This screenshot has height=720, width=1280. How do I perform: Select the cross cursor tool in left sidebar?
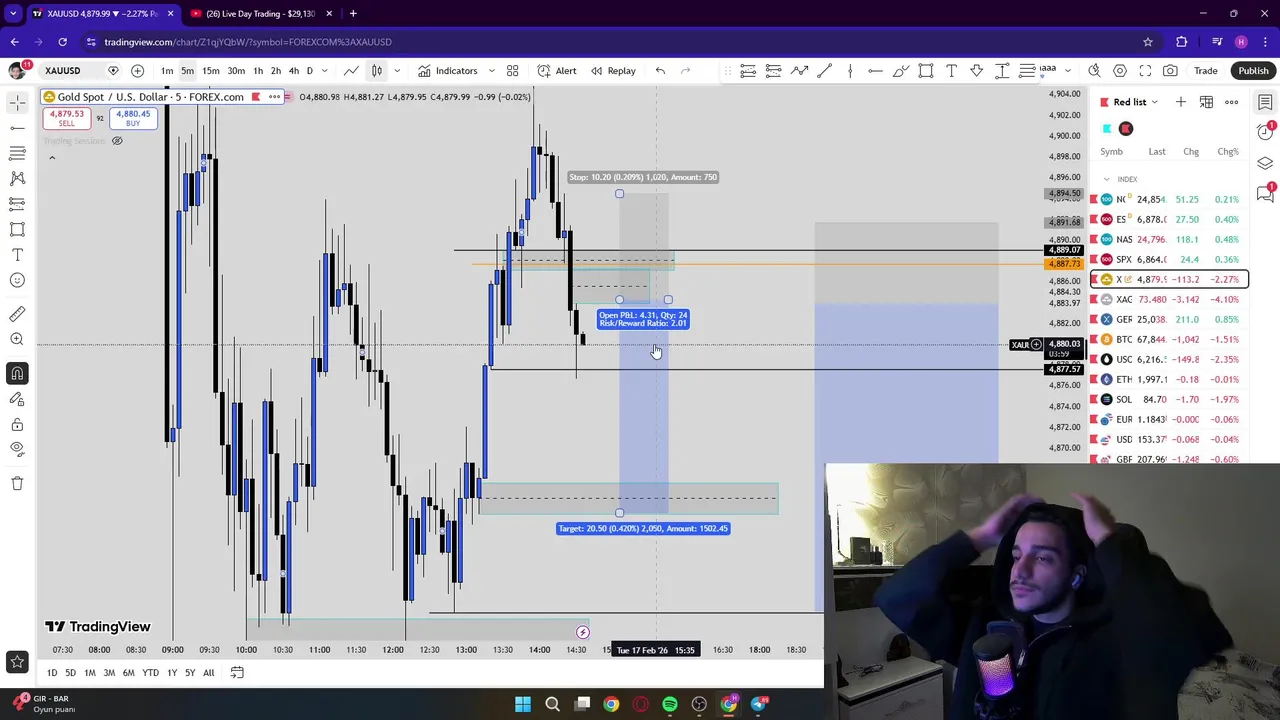click(x=17, y=102)
